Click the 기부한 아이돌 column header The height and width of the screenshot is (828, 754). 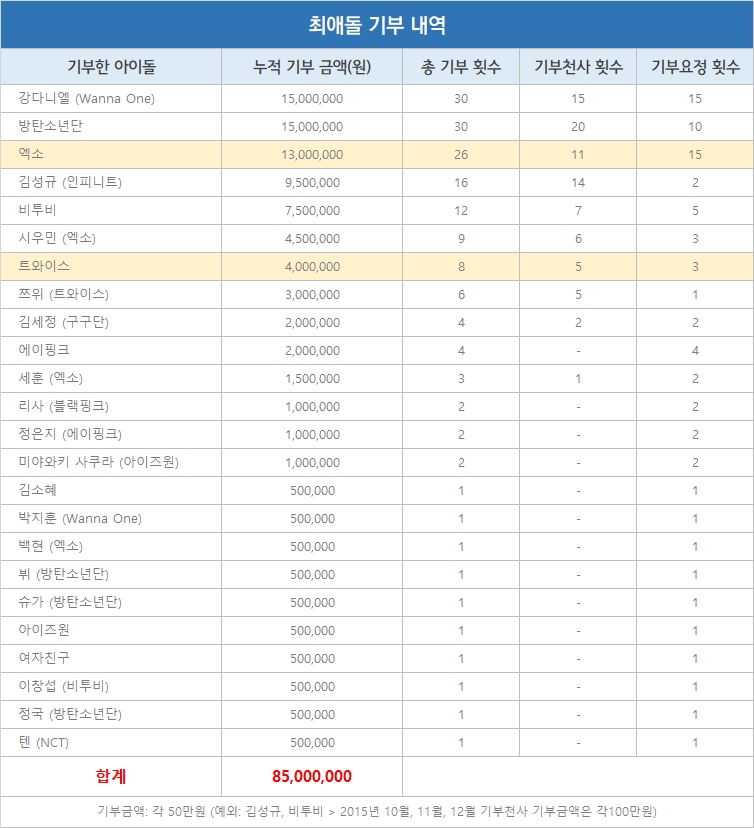pos(111,67)
